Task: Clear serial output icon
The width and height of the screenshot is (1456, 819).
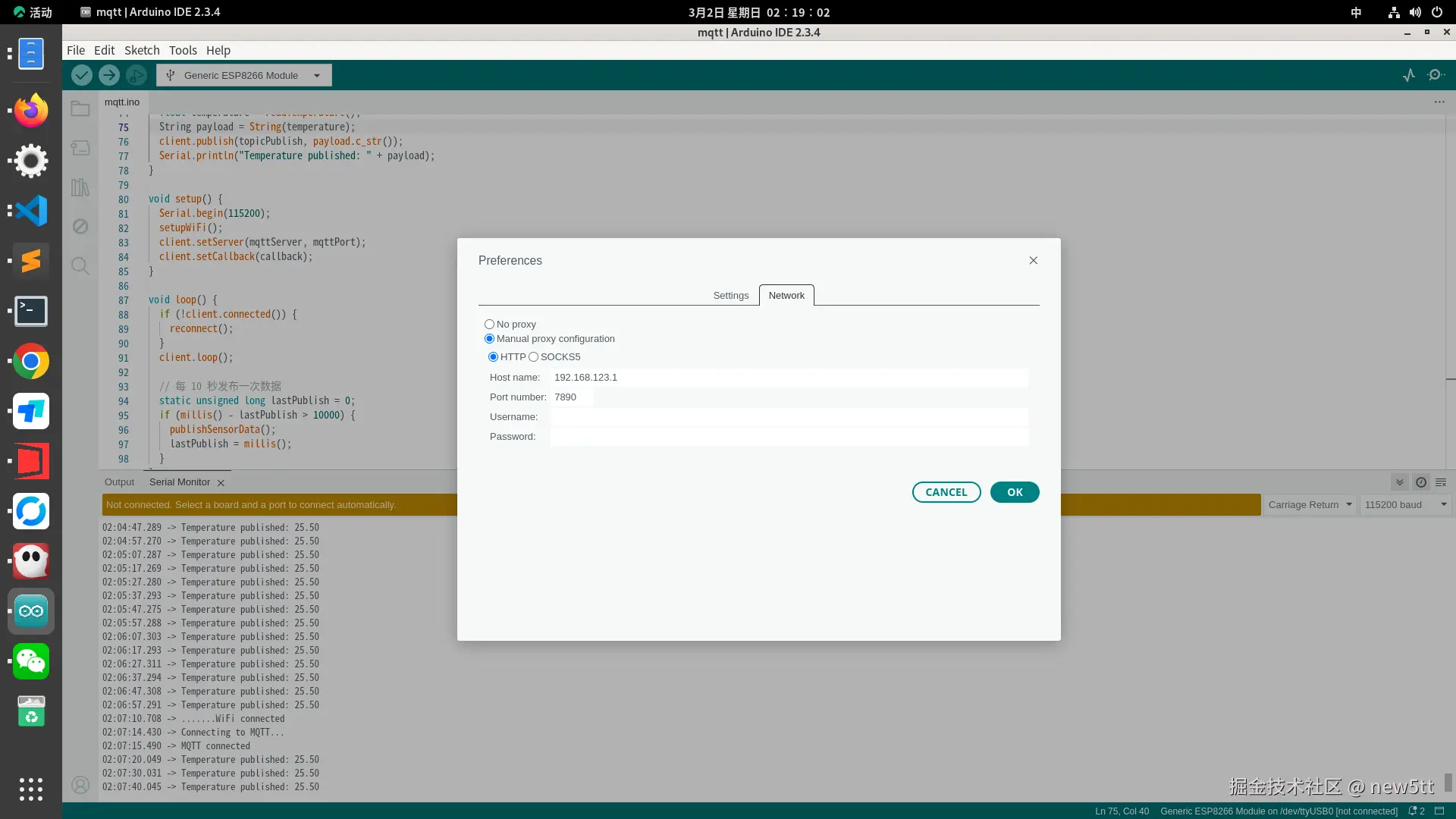Action: pyautogui.click(x=1441, y=482)
